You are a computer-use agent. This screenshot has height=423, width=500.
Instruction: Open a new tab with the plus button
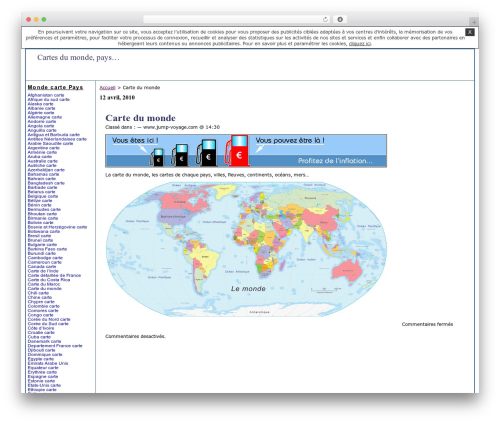click(x=474, y=22)
